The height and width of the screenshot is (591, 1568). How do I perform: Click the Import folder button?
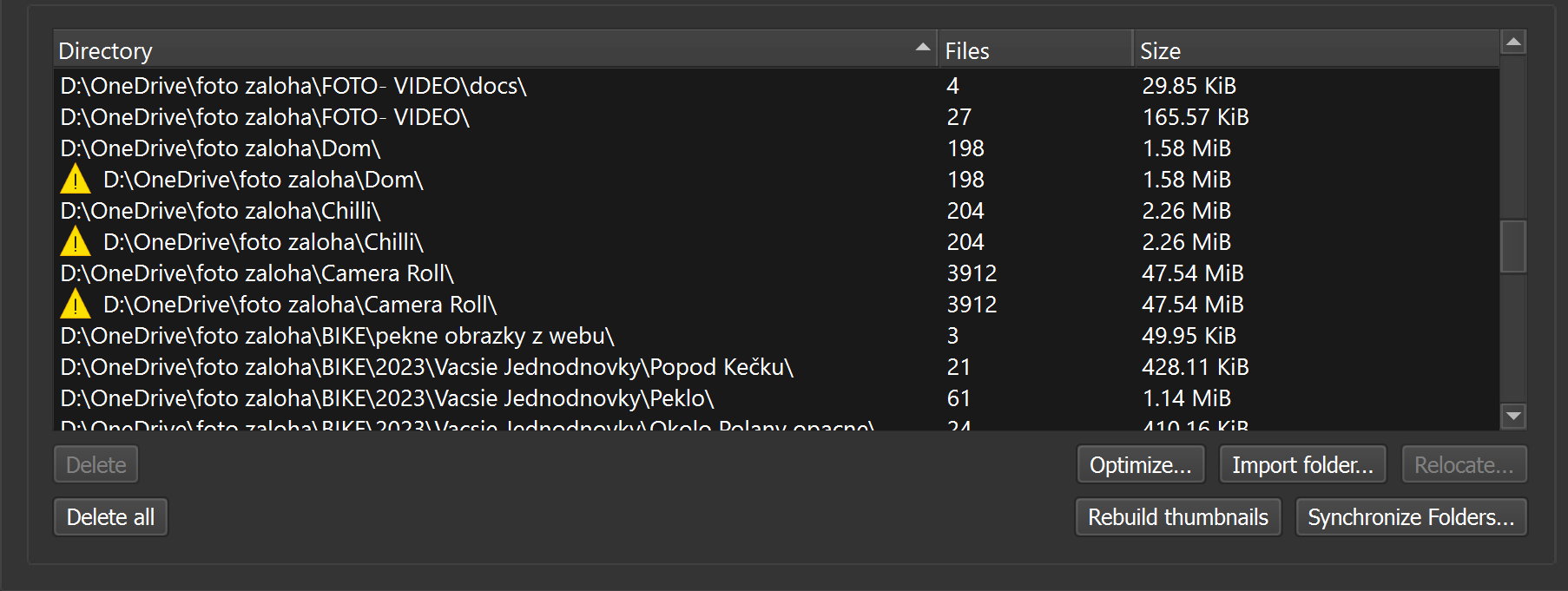tap(1302, 465)
